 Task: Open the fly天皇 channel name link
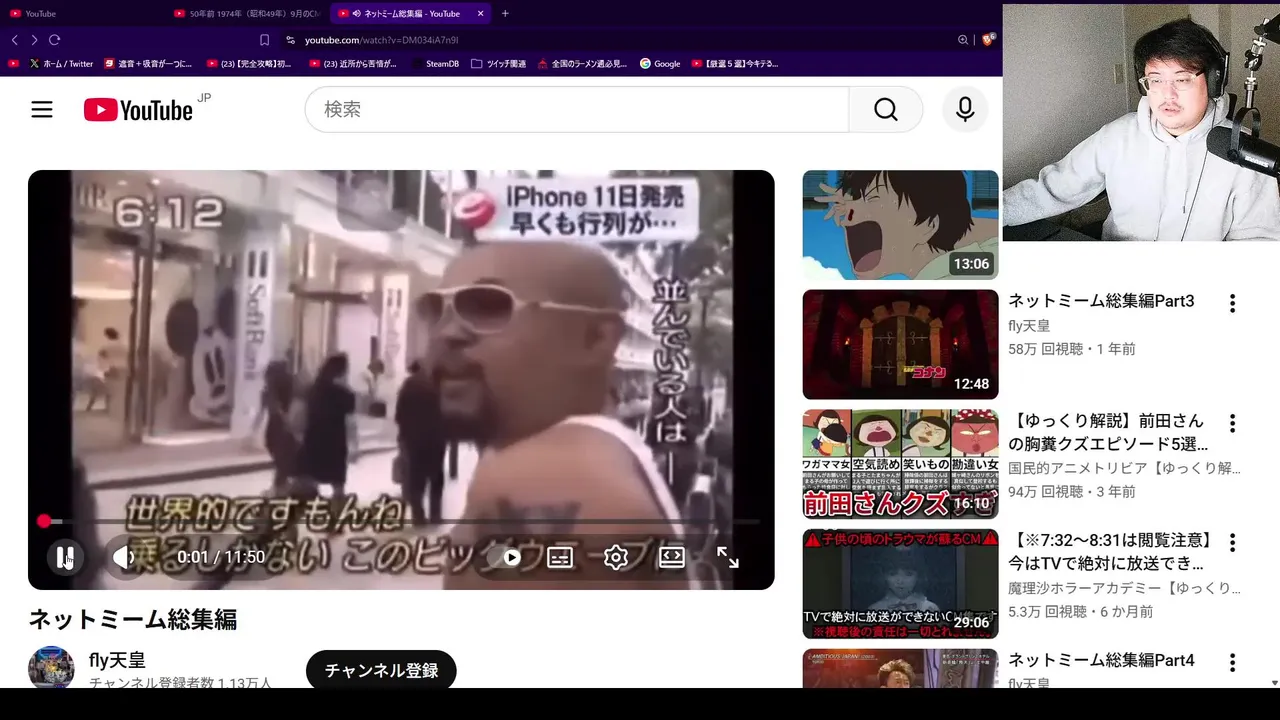point(118,660)
